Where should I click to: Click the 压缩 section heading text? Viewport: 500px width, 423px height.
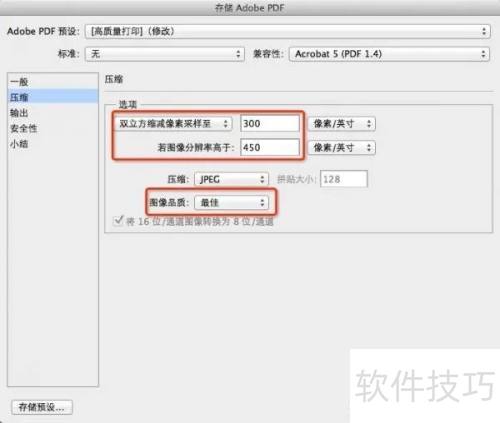[x=114, y=79]
